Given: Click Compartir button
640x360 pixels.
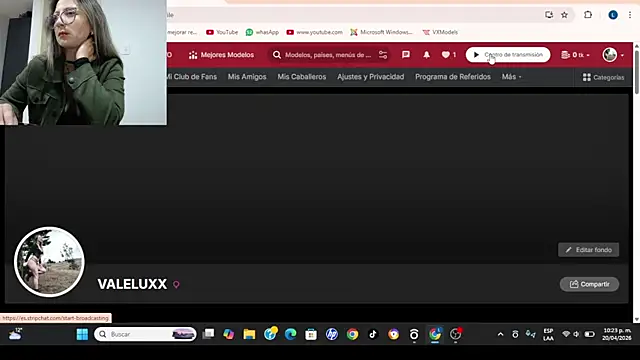Looking at the screenshot, I should coord(589,284).
